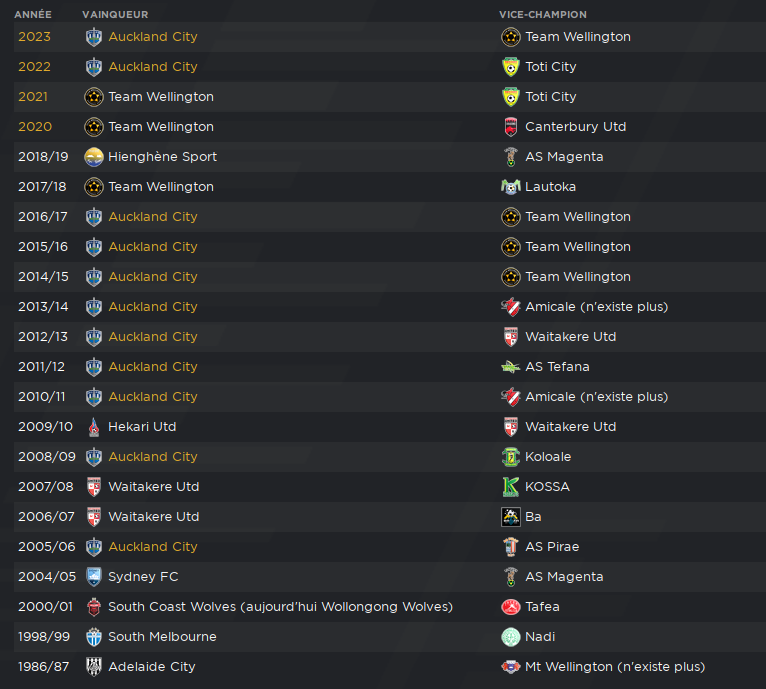Click the Auckland City crest in the 2023 row

click(x=94, y=37)
